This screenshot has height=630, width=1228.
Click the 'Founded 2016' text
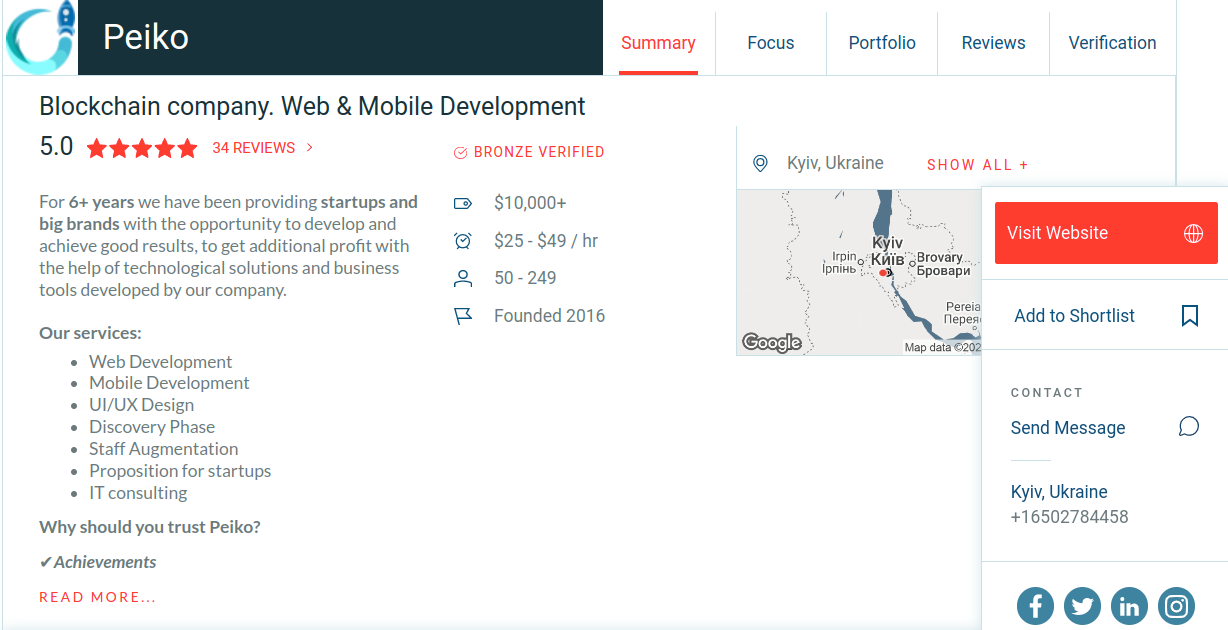(549, 316)
